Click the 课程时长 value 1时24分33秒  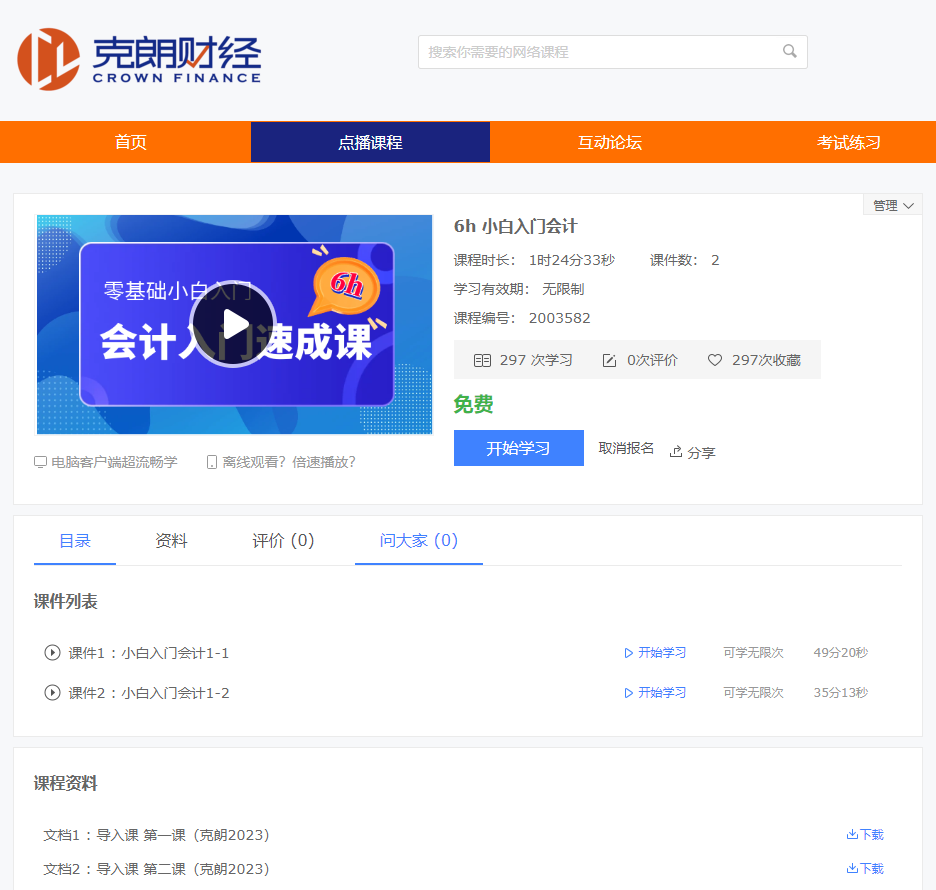pos(572,260)
